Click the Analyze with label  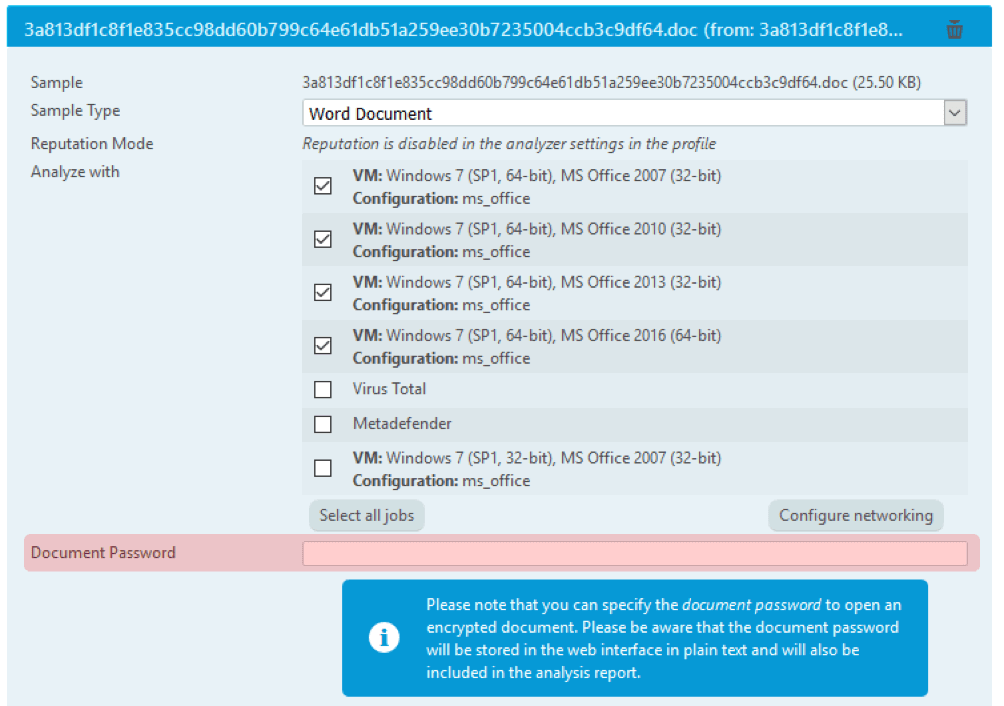(x=75, y=172)
